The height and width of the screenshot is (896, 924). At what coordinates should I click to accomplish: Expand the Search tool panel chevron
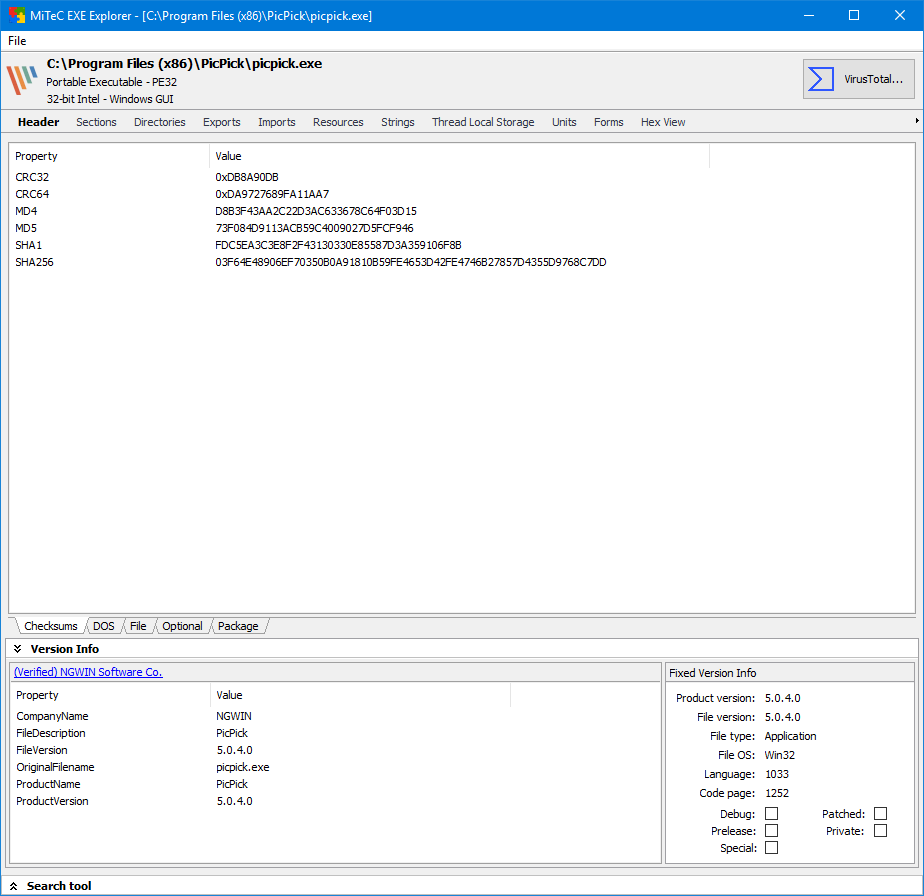14,886
